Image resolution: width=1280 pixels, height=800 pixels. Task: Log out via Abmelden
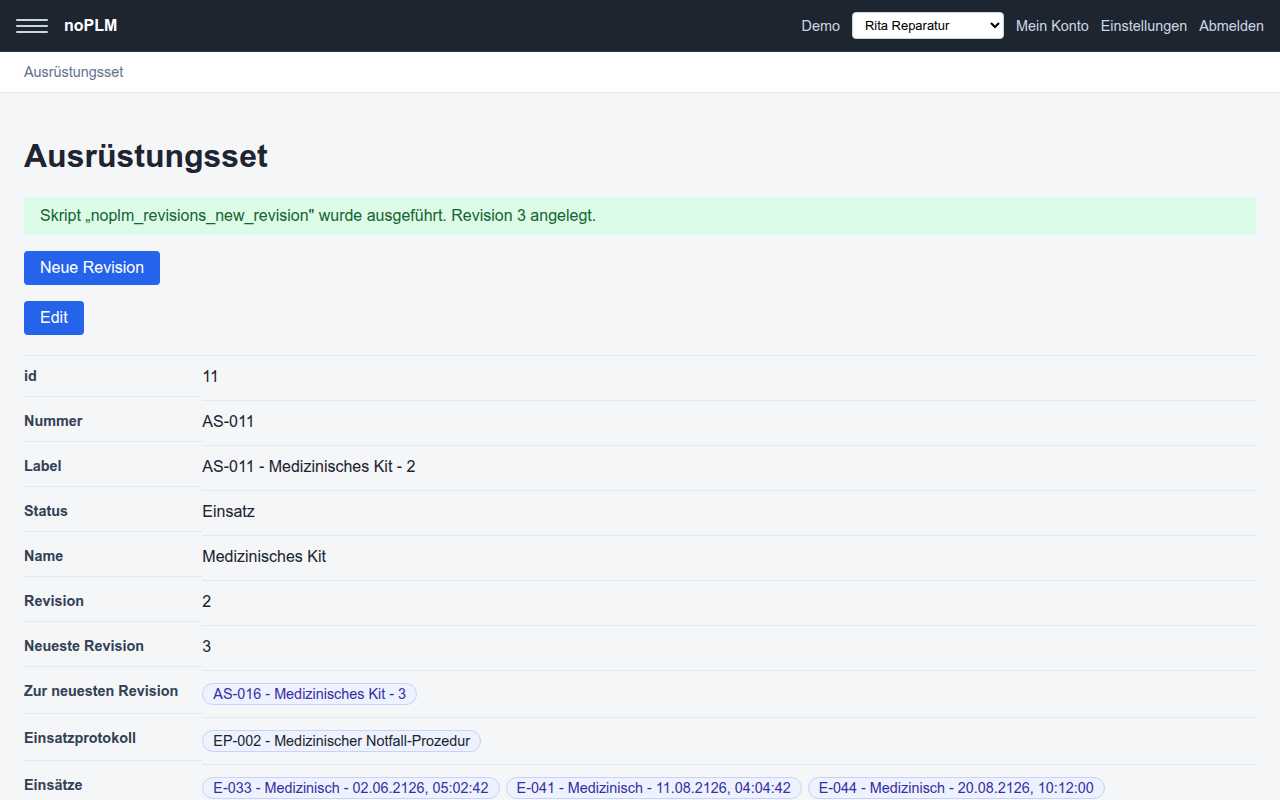click(x=1231, y=26)
